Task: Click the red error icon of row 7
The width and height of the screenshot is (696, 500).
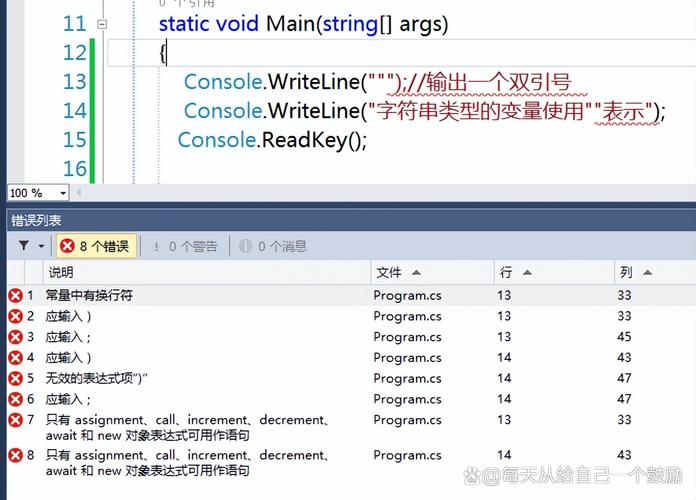Action: (16, 420)
